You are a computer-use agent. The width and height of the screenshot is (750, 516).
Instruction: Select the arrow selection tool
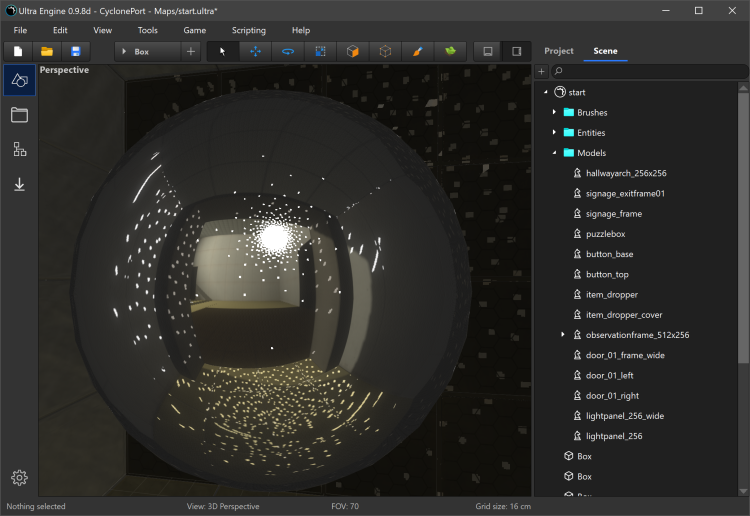click(223, 51)
